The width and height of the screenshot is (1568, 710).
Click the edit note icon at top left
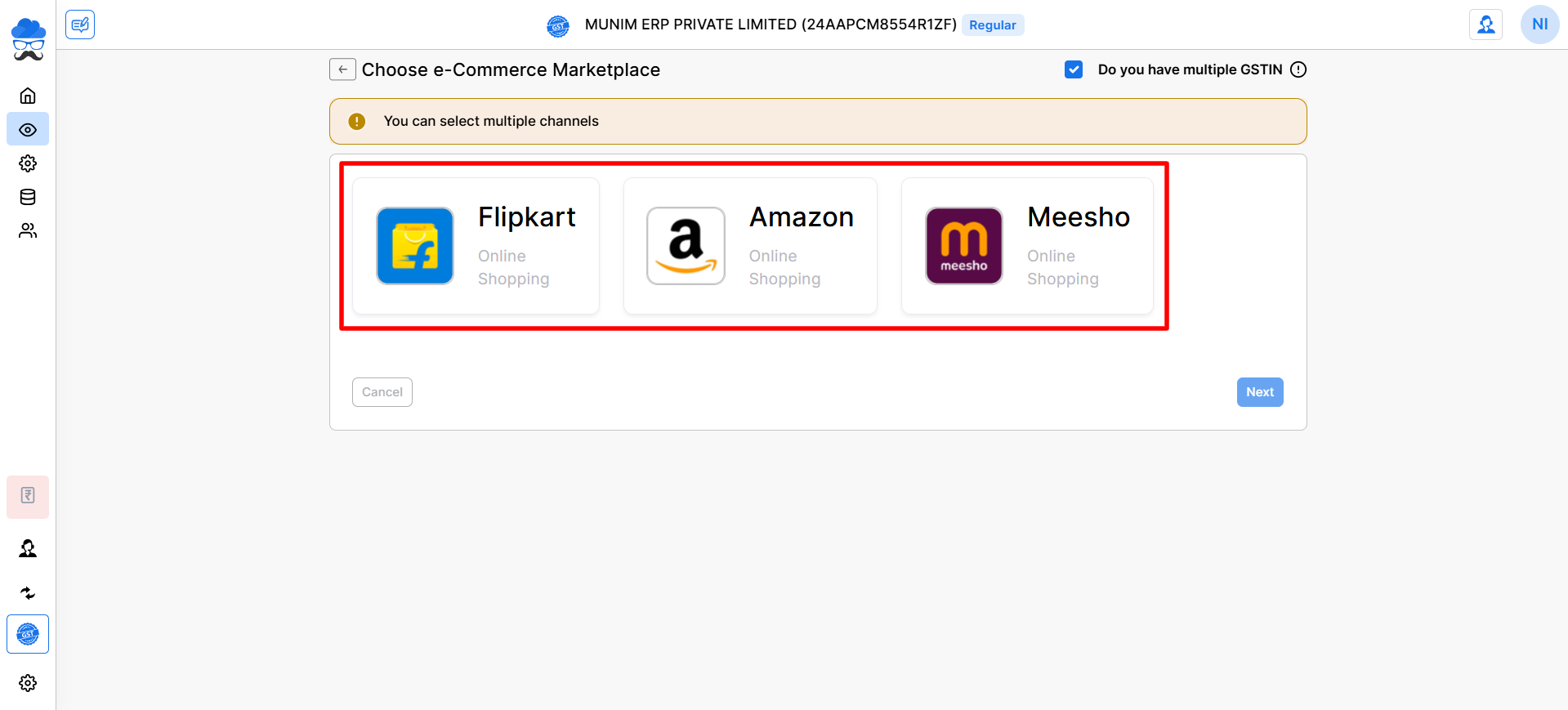click(x=80, y=25)
